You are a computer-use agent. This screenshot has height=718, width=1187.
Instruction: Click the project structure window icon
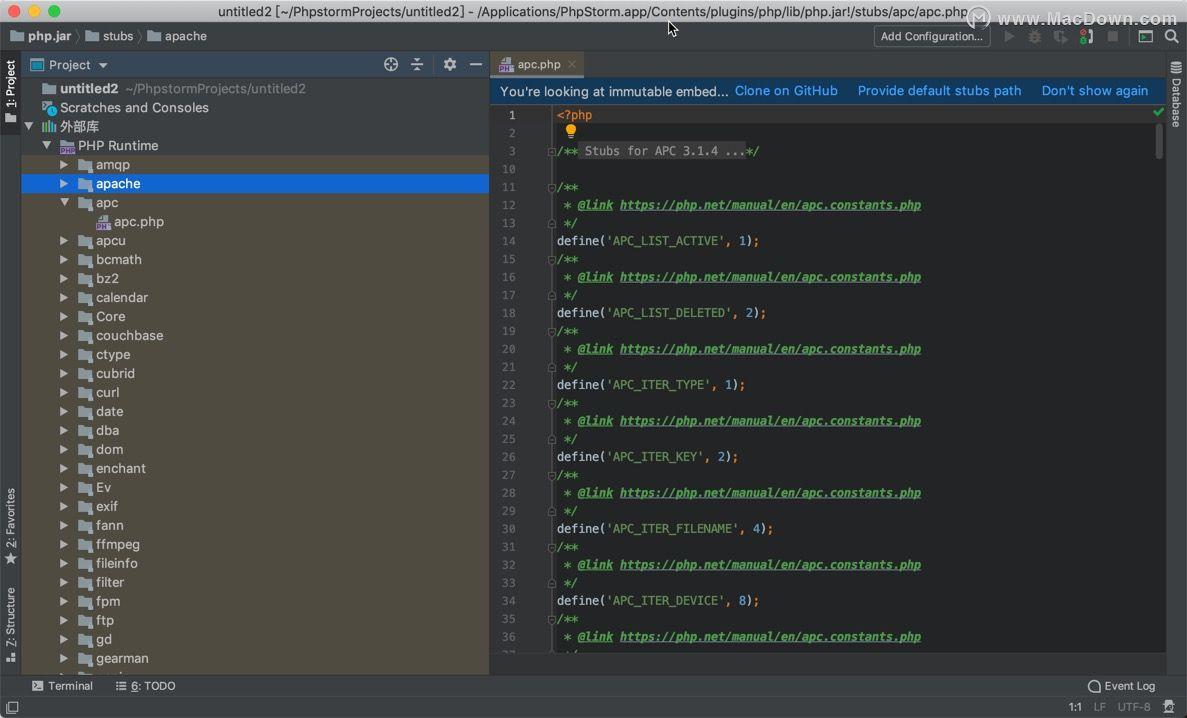tap(1145, 36)
